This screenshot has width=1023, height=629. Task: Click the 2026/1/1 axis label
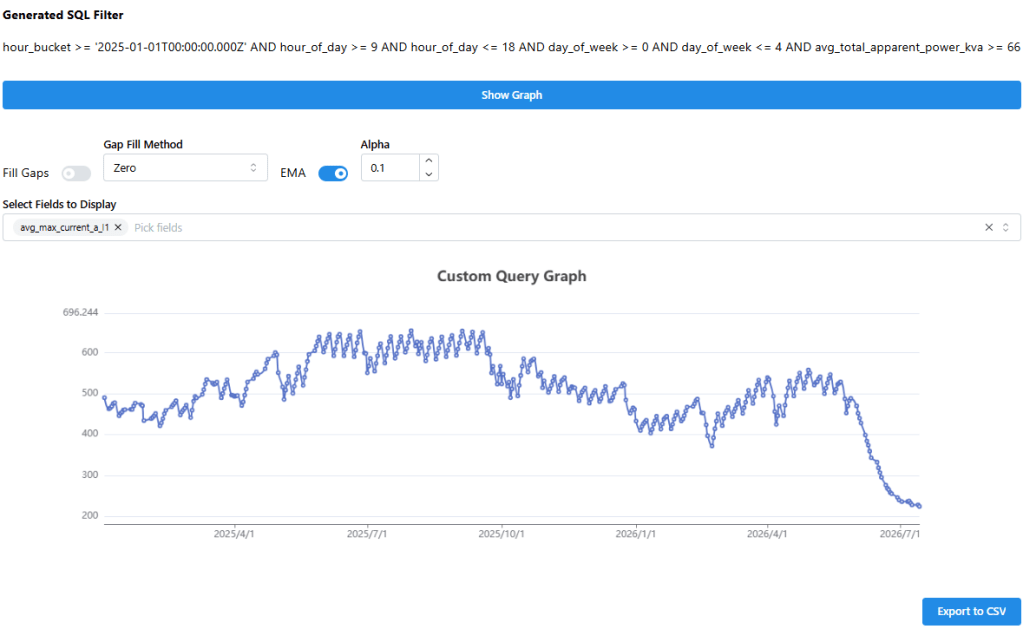pyautogui.click(x=635, y=534)
